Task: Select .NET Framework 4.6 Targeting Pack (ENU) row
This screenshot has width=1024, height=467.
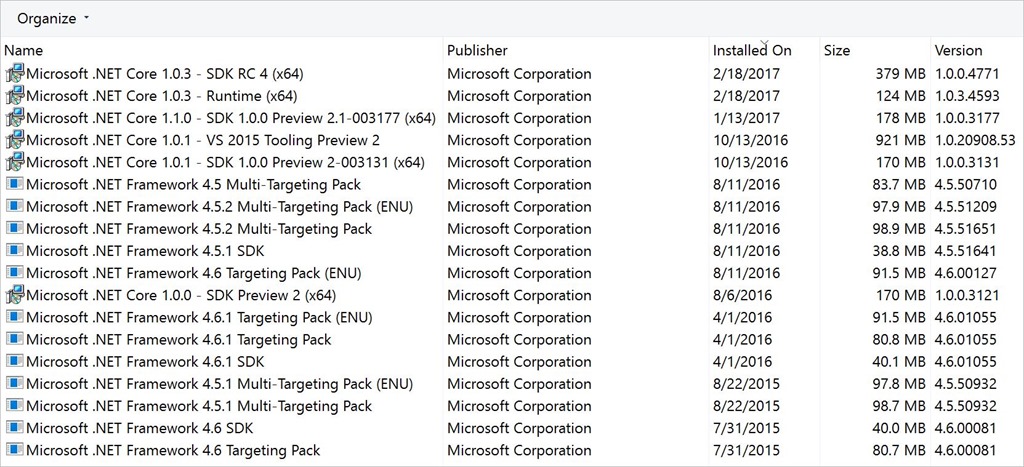Action: pos(193,273)
